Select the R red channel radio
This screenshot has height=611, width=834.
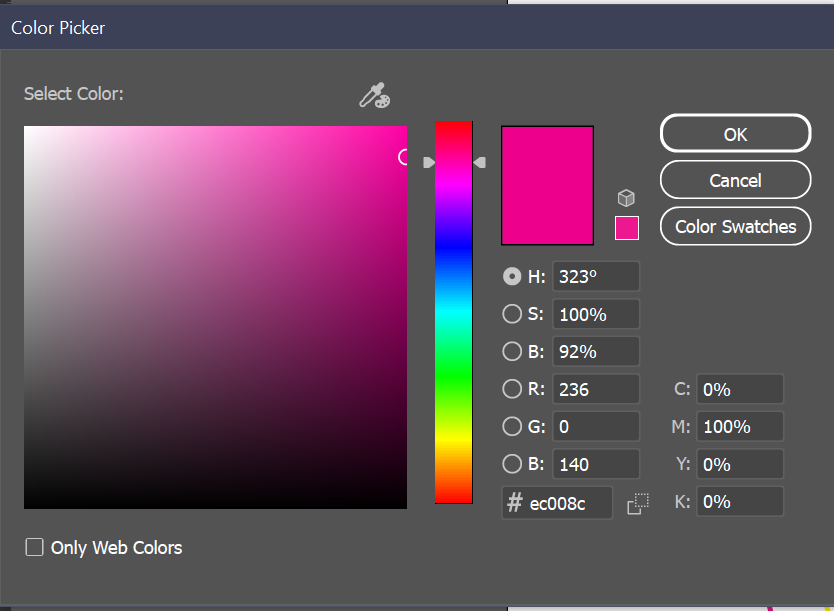click(511, 389)
